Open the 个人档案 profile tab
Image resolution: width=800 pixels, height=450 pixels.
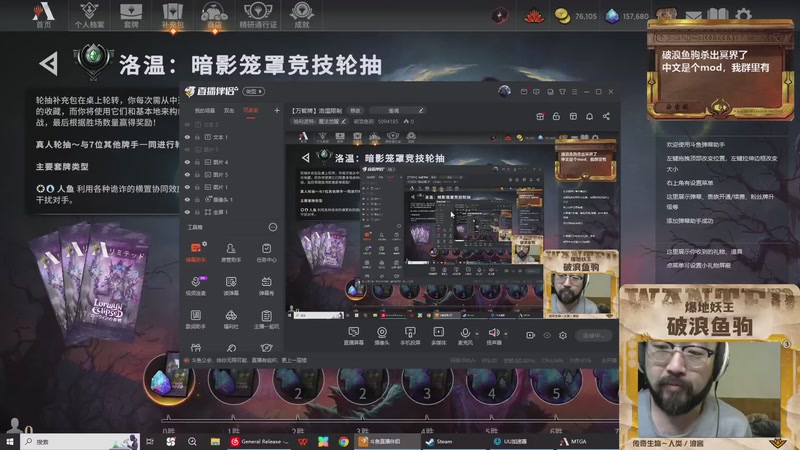pyautogui.click(x=89, y=15)
